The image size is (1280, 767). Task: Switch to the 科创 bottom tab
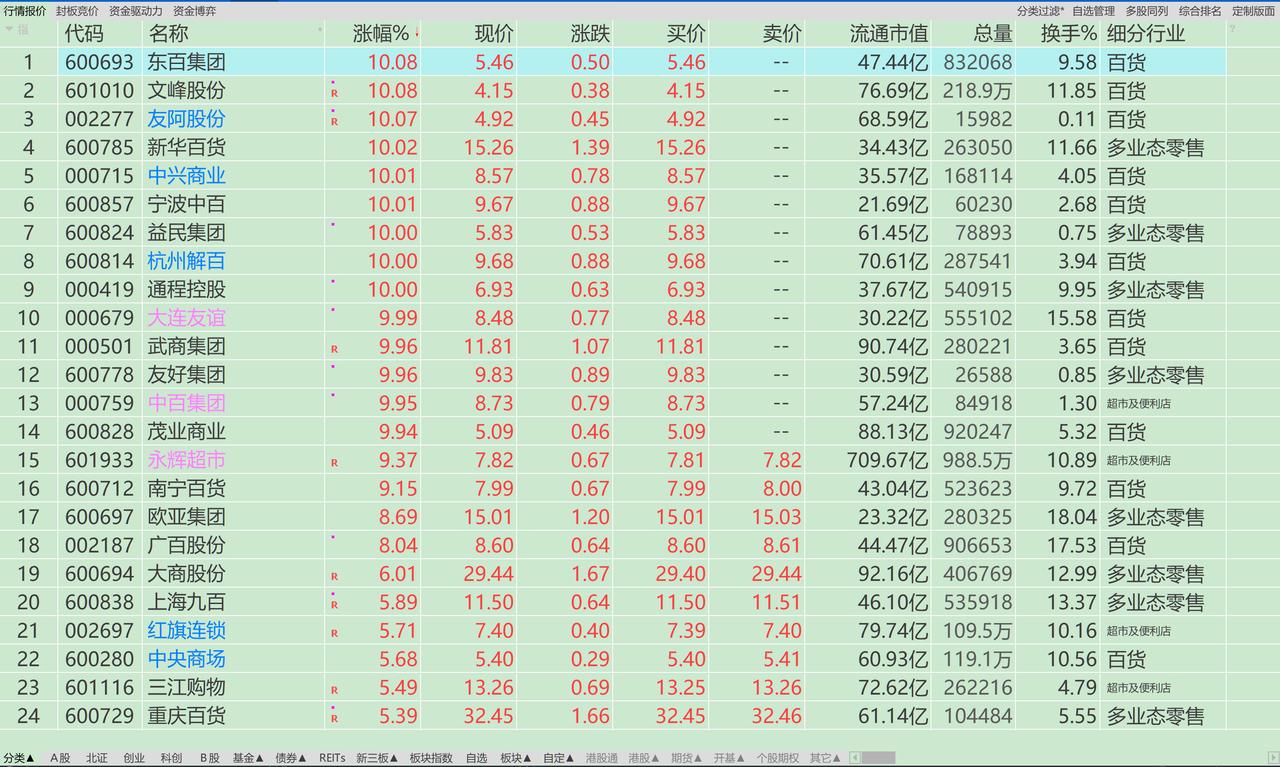tap(171, 758)
